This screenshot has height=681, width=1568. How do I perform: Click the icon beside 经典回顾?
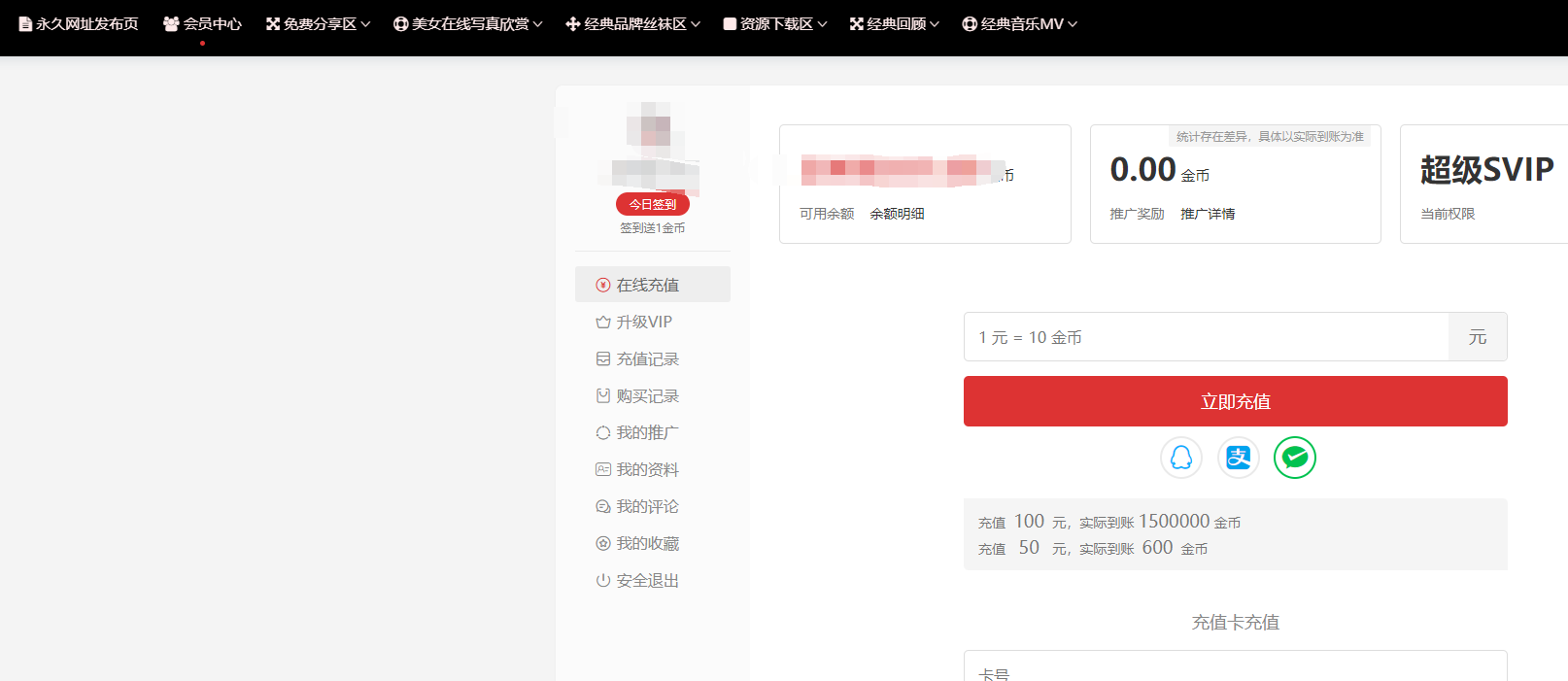tap(857, 24)
